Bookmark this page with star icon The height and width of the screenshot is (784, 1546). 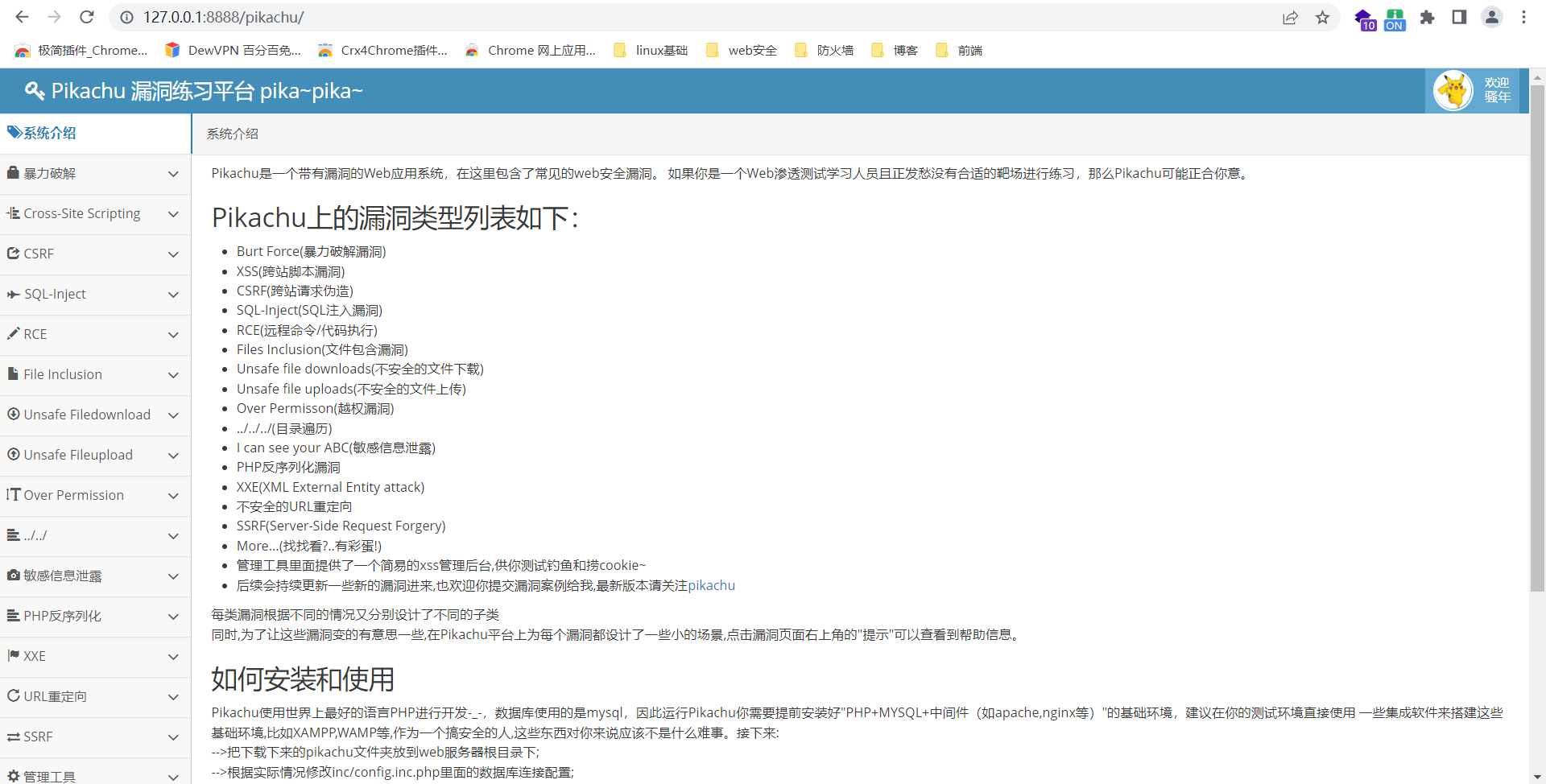tap(1322, 17)
